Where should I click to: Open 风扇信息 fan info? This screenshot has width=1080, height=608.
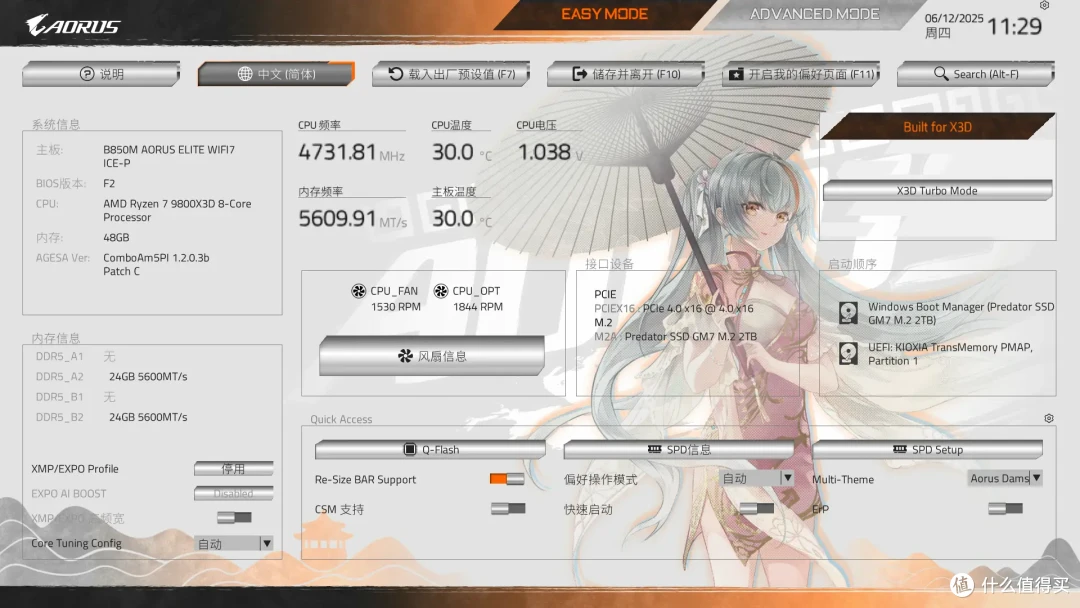pos(432,356)
